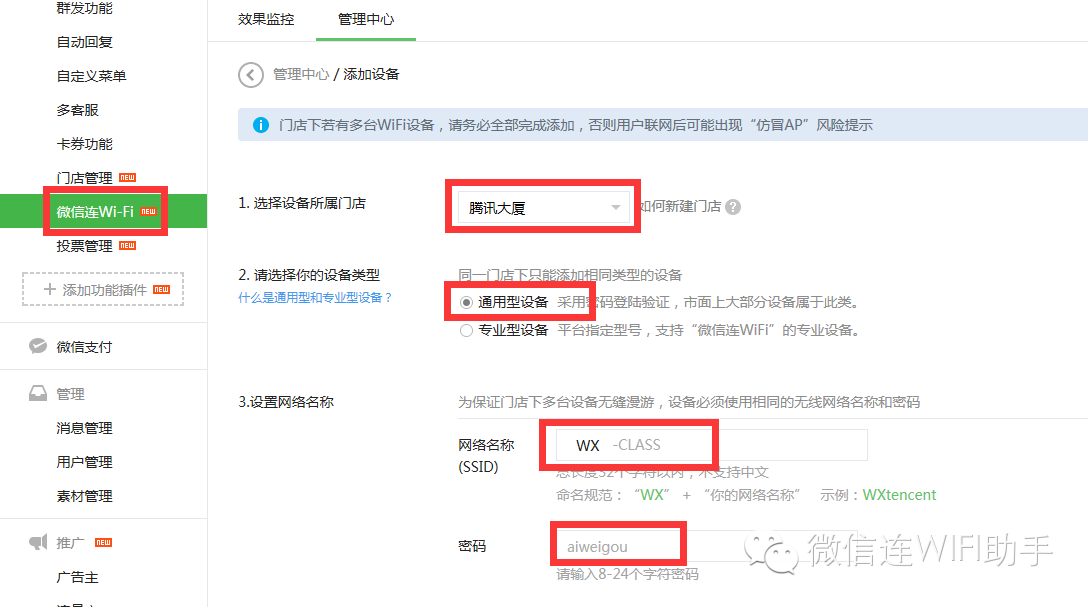Open 用户管理 in the sidebar
1088x607 pixels.
[85, 462]
